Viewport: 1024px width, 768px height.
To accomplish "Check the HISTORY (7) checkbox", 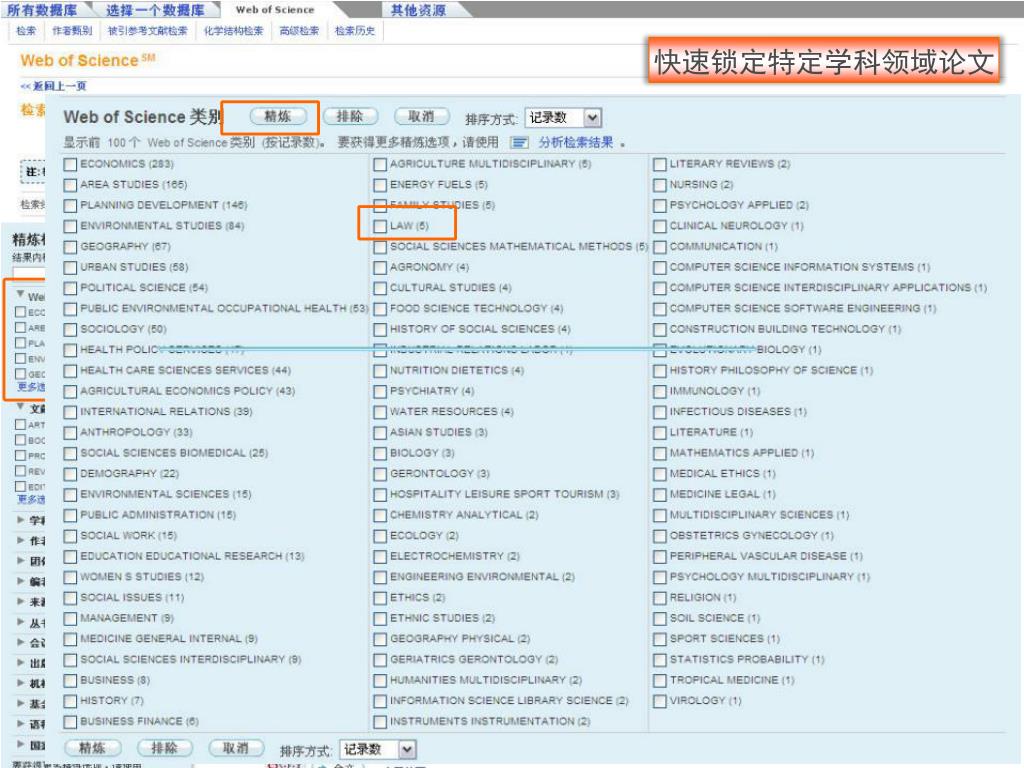I will [71, 701].
